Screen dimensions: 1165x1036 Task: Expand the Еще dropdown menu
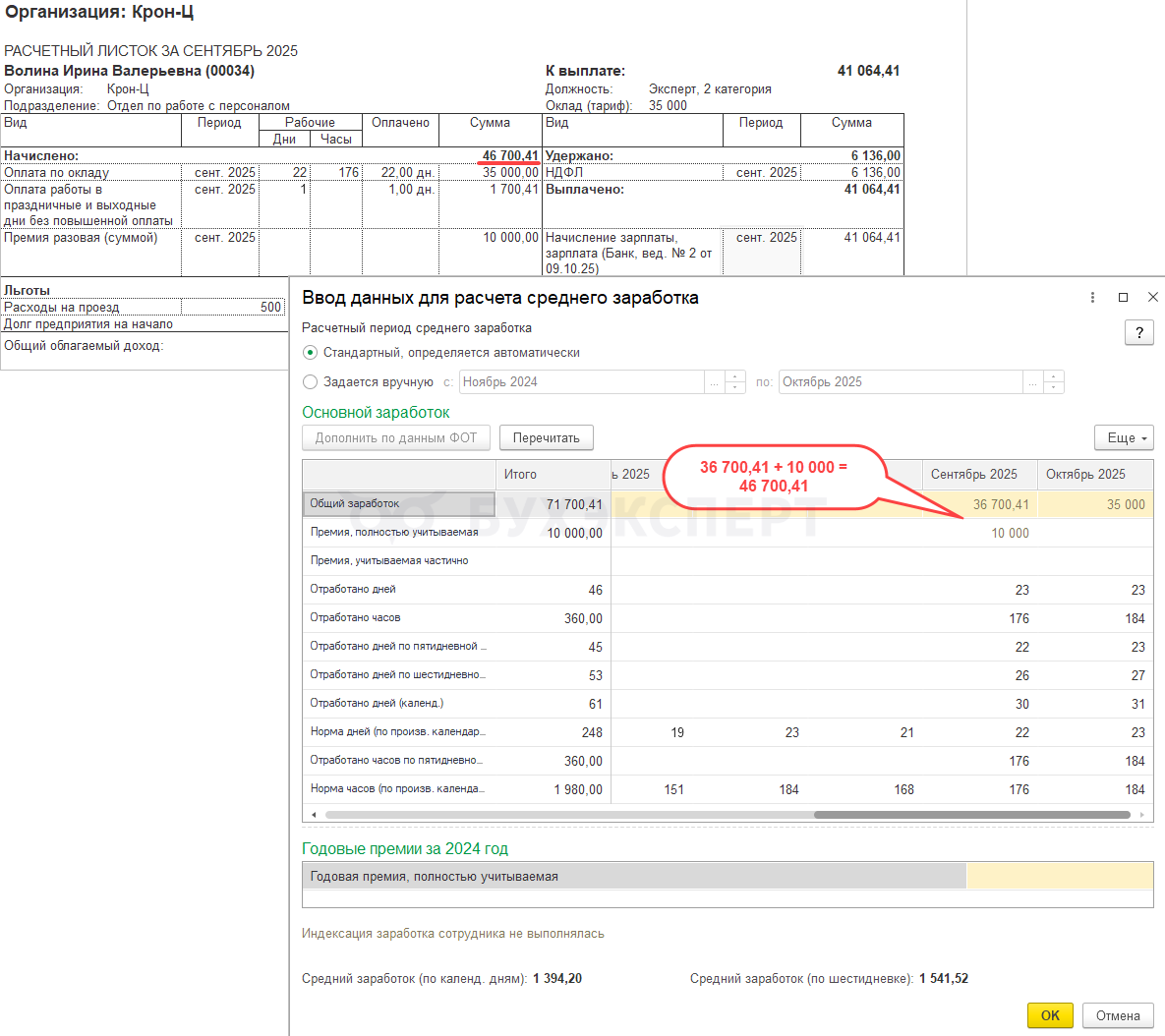click(x=1123, y=438)
